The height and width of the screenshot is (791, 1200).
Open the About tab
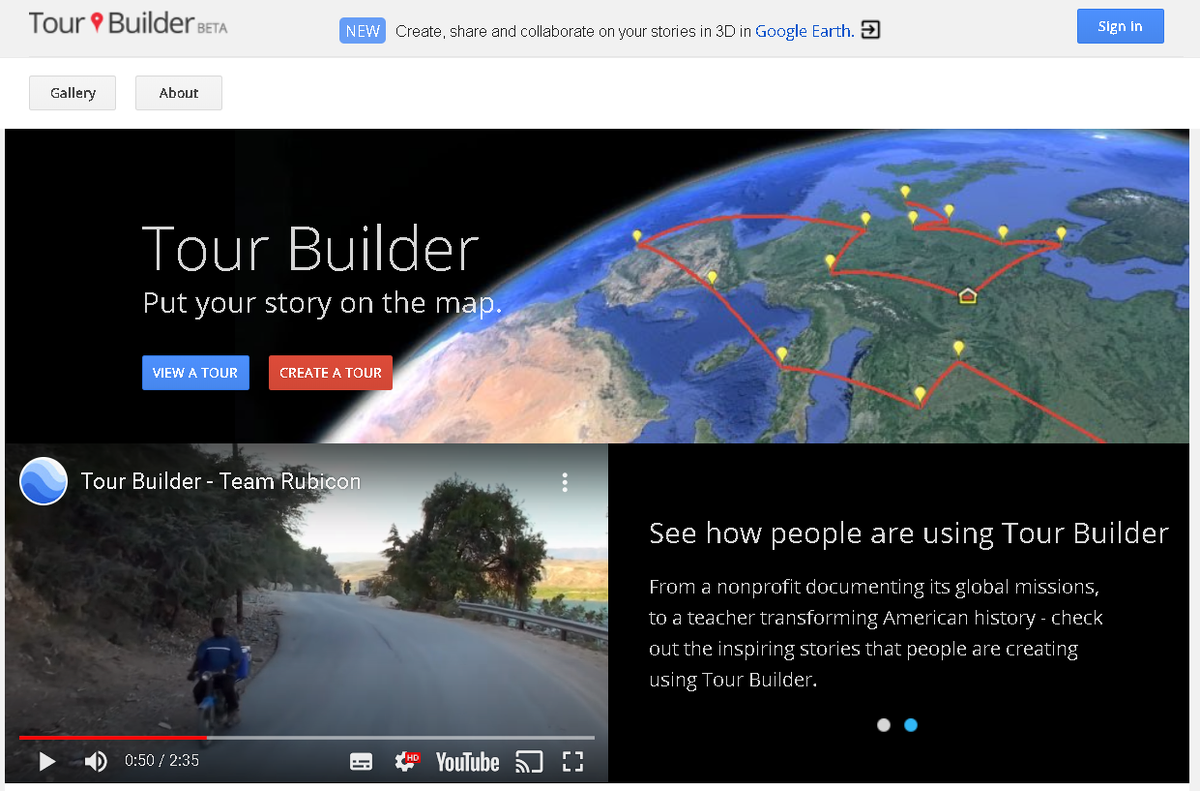coord(179,93)
